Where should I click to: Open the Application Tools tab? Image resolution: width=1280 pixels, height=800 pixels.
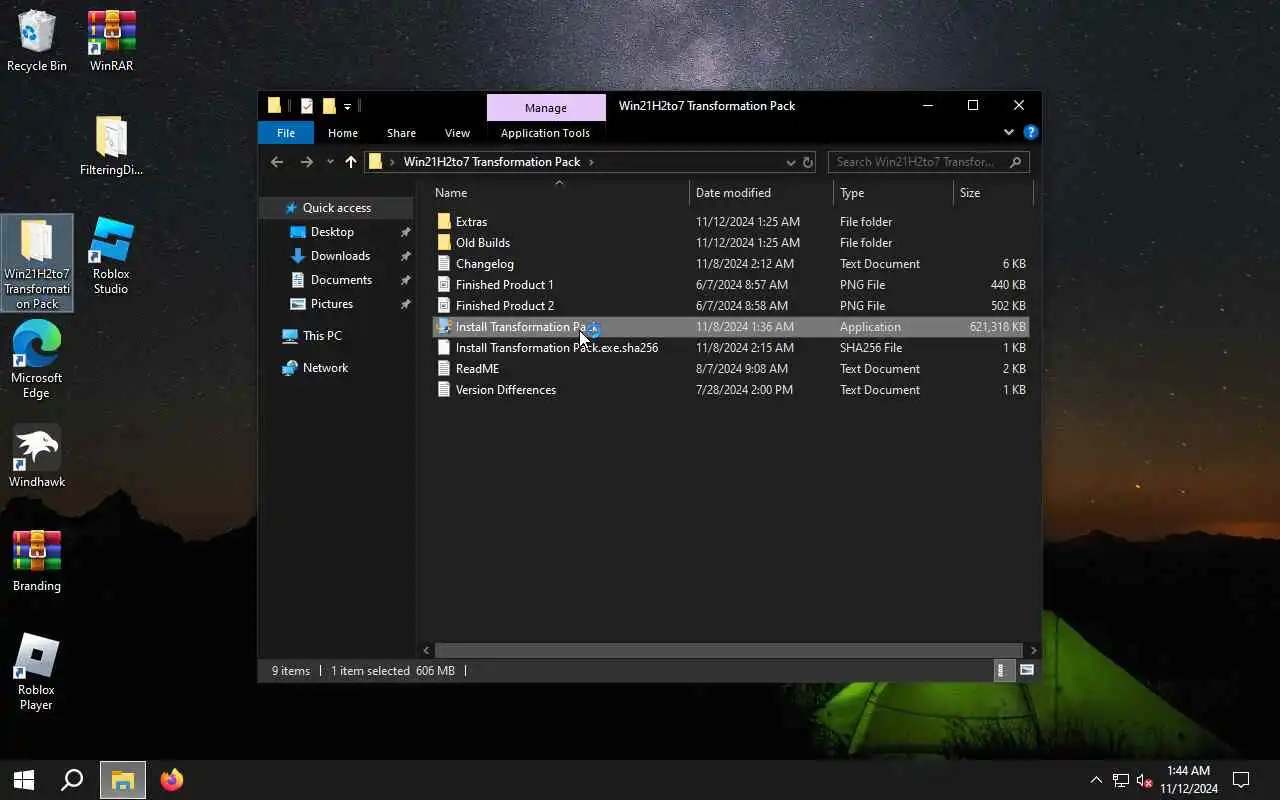point(545,133)
